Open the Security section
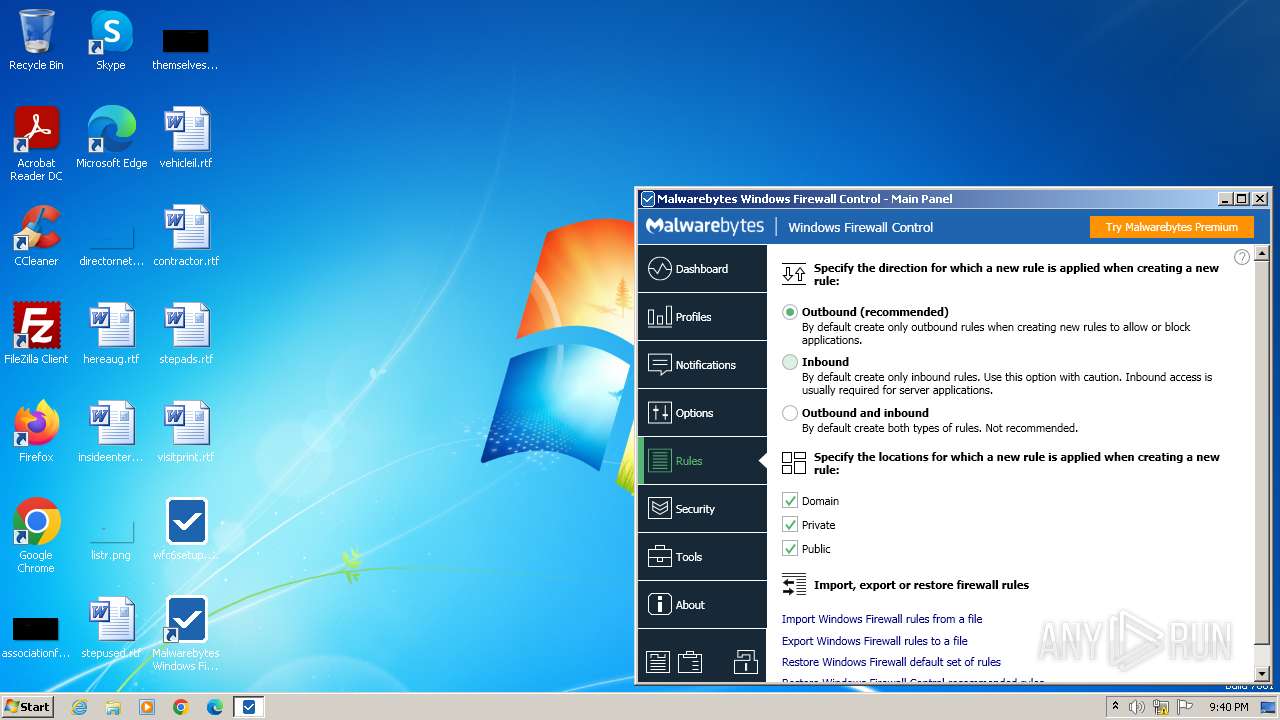1280x720 pixels. [x=702, y=509]
